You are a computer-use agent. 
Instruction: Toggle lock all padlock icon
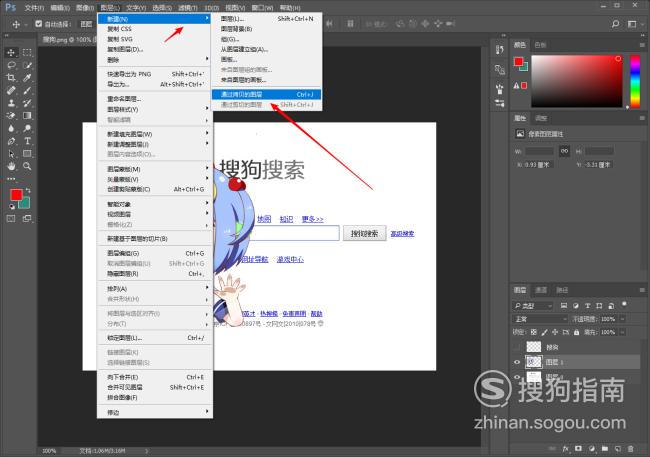point(576,332)
